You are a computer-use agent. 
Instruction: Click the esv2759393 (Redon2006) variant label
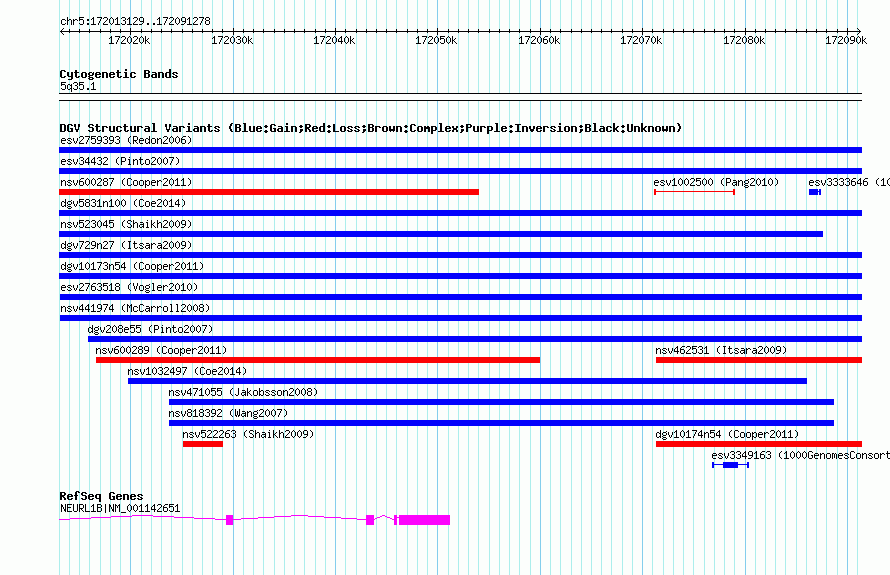click(126, 140)
